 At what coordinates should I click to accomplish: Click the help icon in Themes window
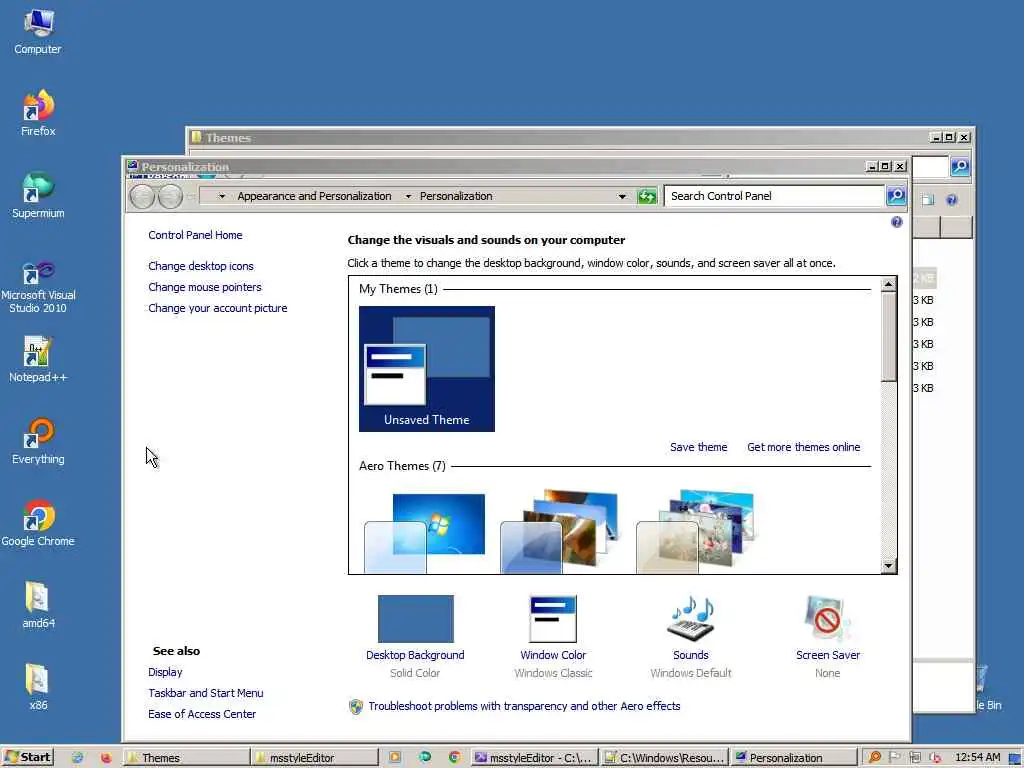coord(952,200)
